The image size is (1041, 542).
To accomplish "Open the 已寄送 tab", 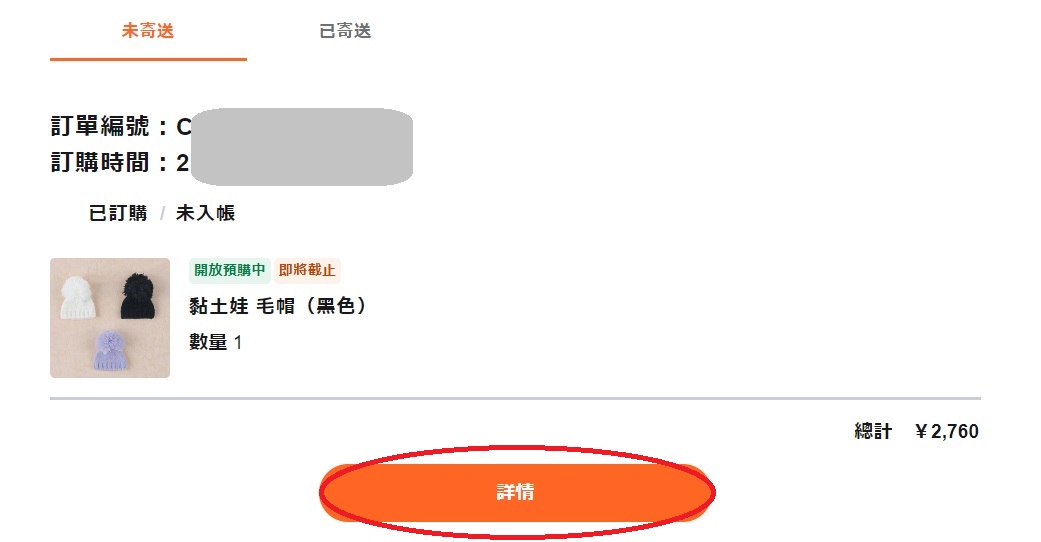I will click(345, 31).
